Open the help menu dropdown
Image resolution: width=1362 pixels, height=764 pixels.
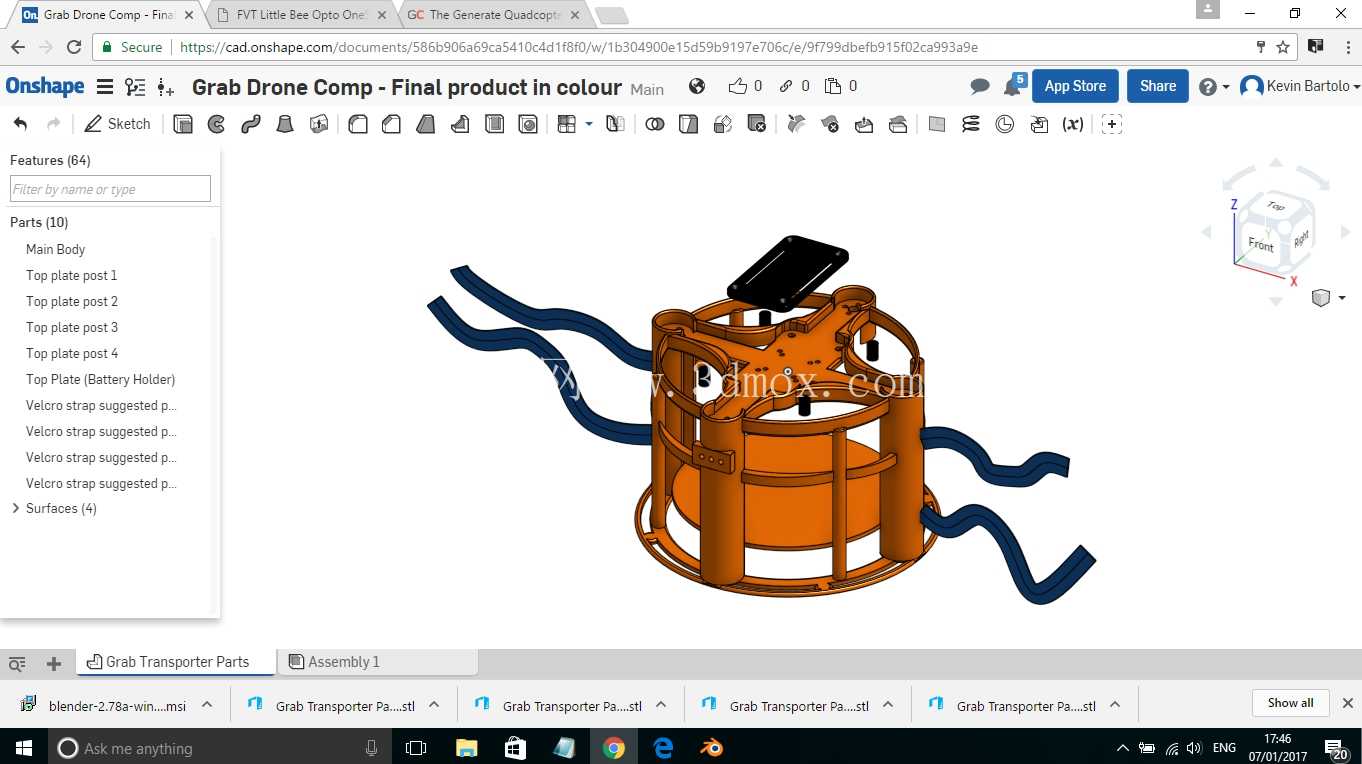(1214, 87)
